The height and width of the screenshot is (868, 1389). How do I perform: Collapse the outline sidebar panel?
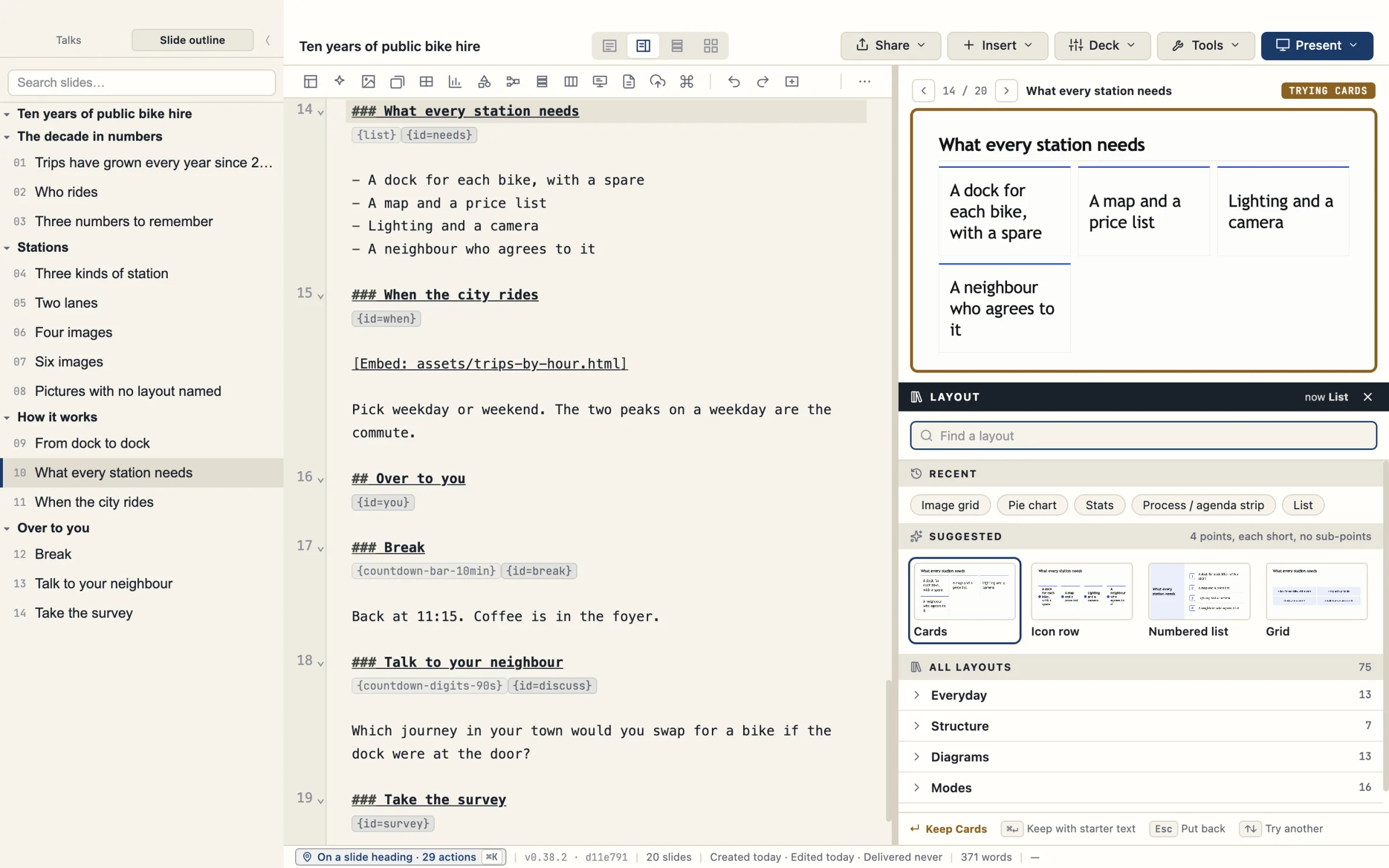coord(268,40)
